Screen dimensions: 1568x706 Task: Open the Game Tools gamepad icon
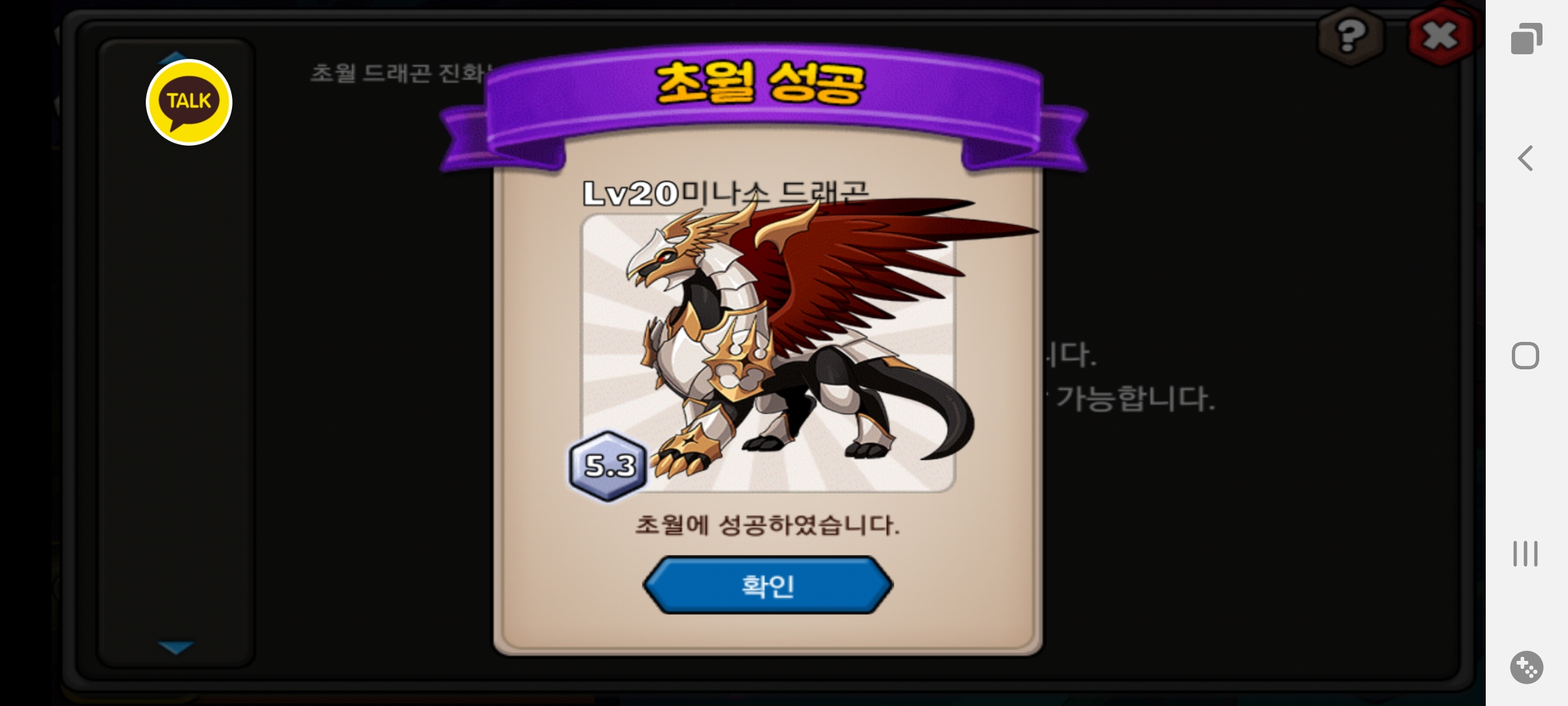click(1526, 667)
